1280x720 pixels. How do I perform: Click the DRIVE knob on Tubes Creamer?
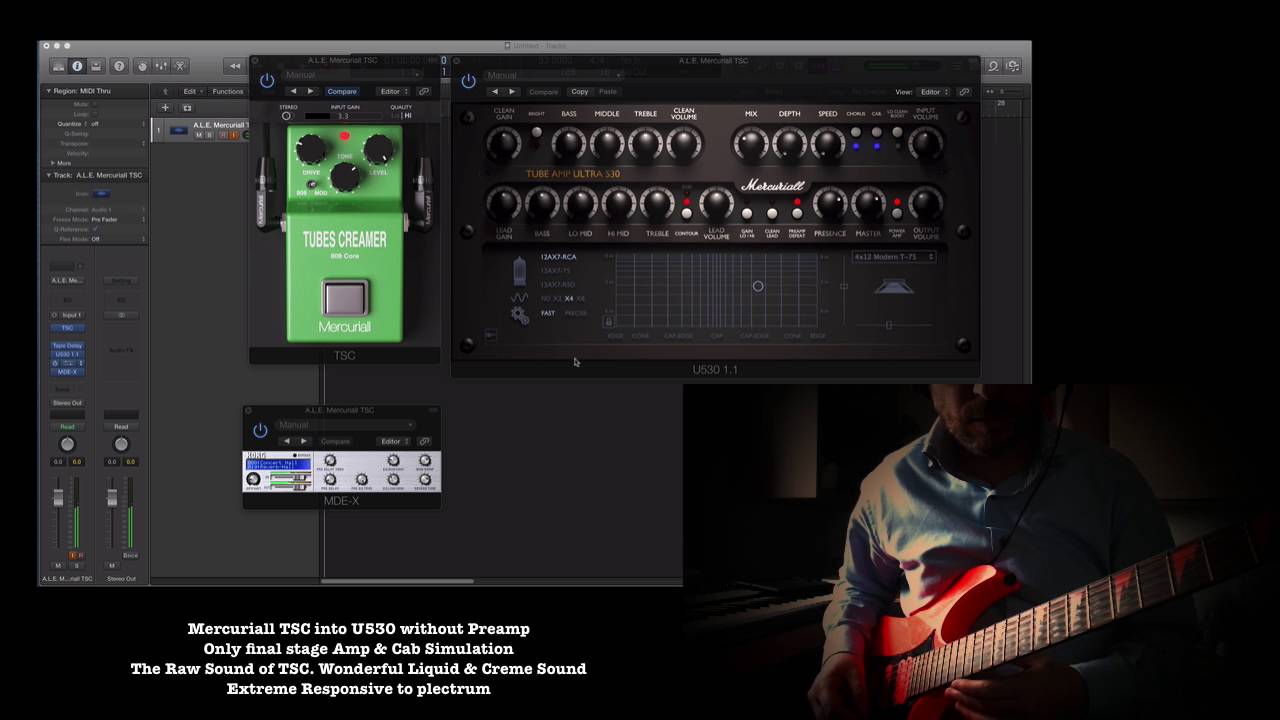[311, 150]
